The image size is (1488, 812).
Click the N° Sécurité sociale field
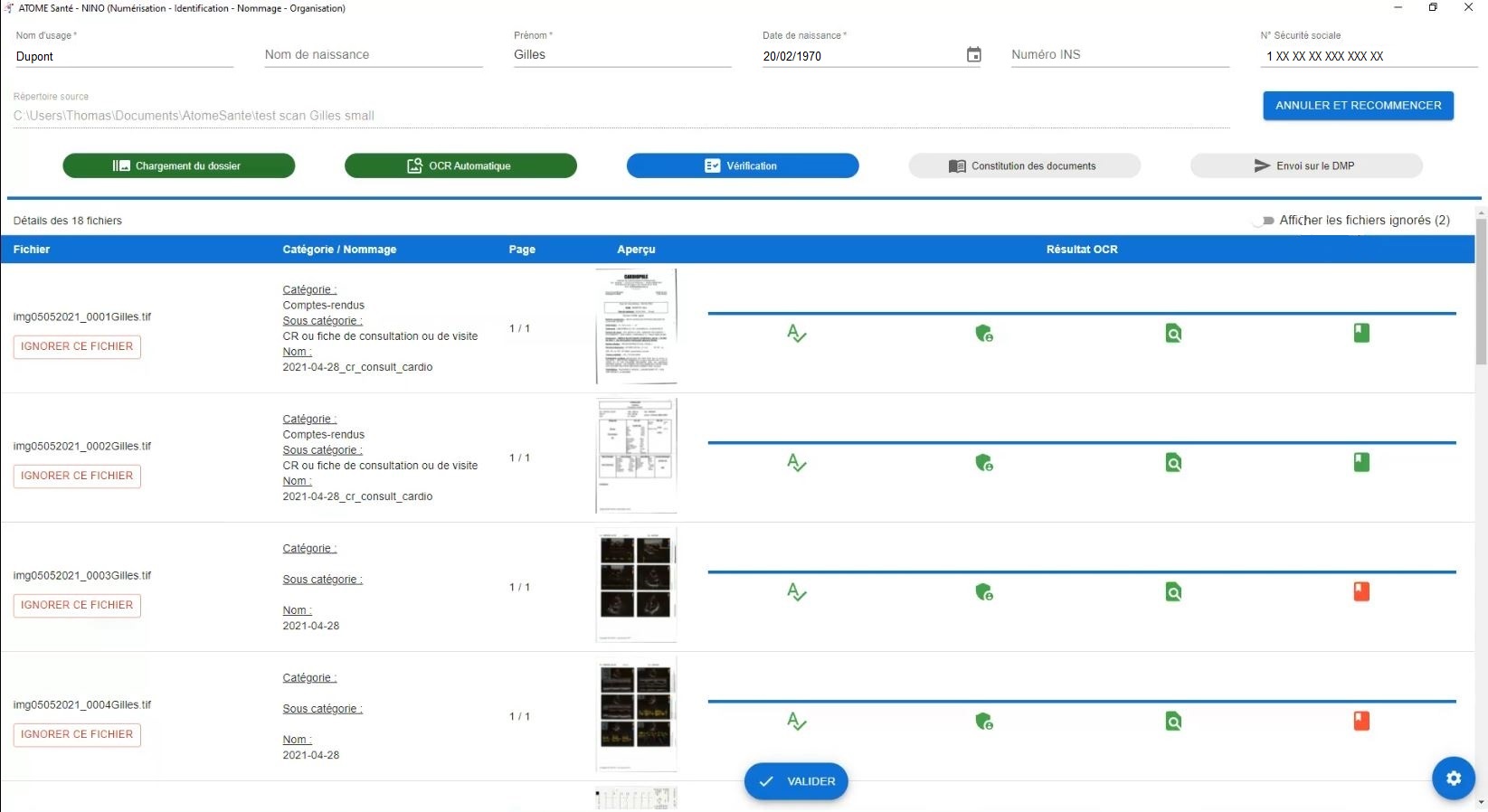1368,56
